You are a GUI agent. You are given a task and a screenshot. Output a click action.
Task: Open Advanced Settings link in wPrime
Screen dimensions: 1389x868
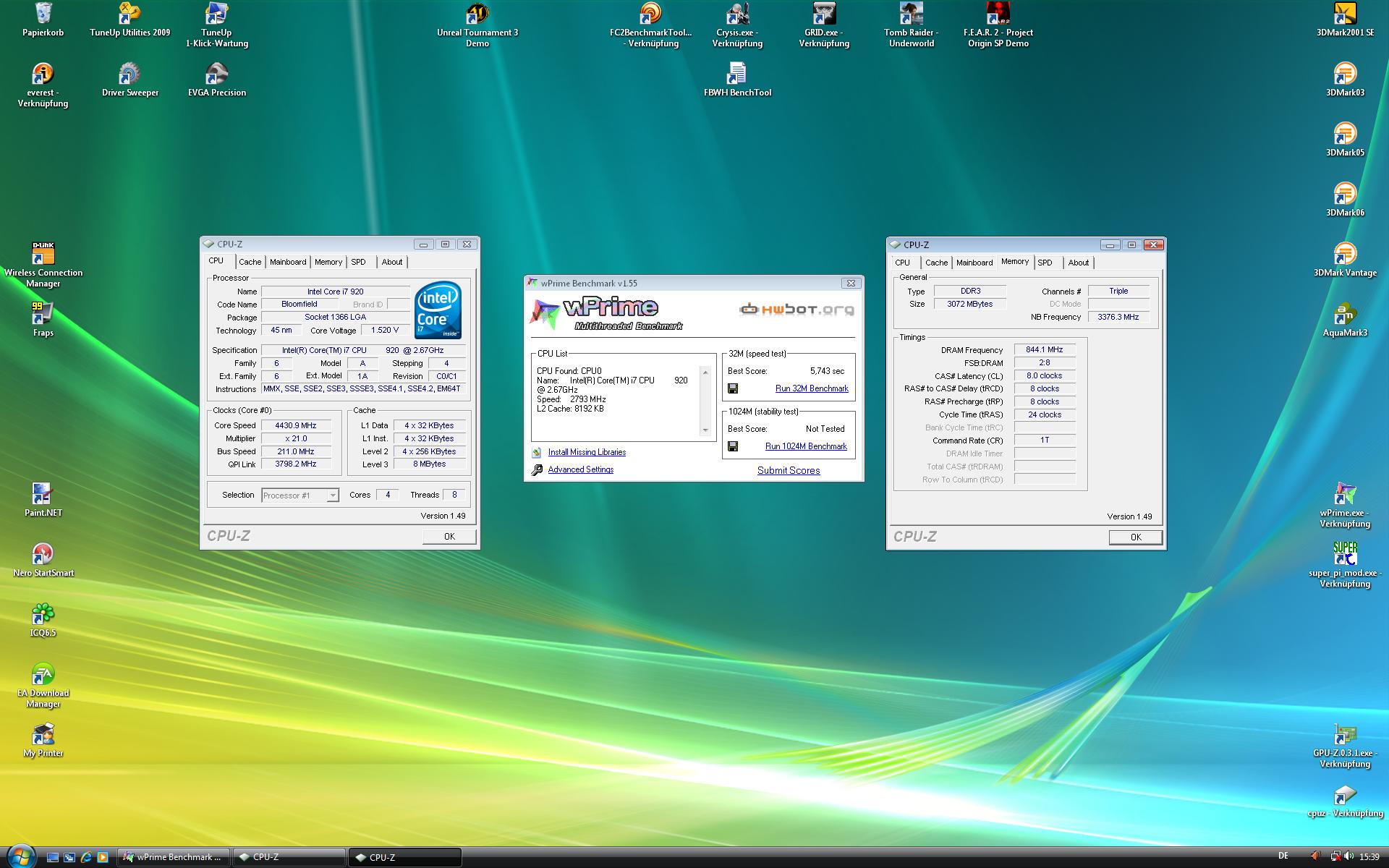click(580, 469)
